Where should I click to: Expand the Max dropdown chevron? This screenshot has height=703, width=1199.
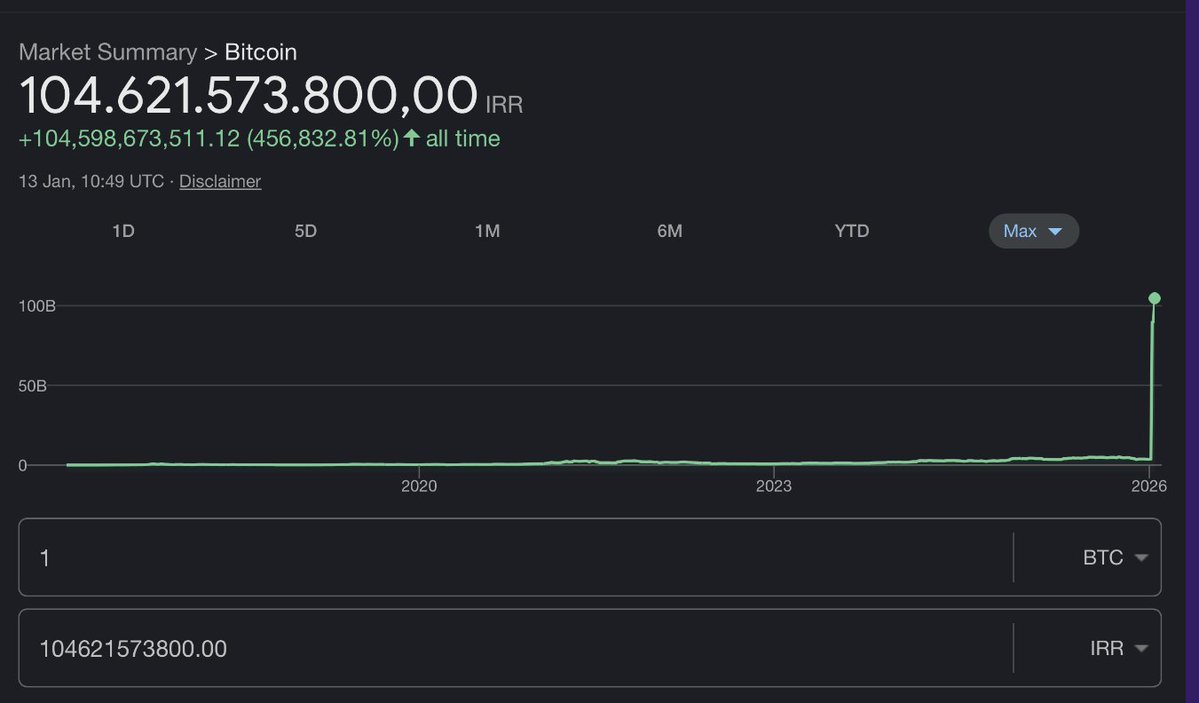pyautogui.click(x=1055, y=231)
